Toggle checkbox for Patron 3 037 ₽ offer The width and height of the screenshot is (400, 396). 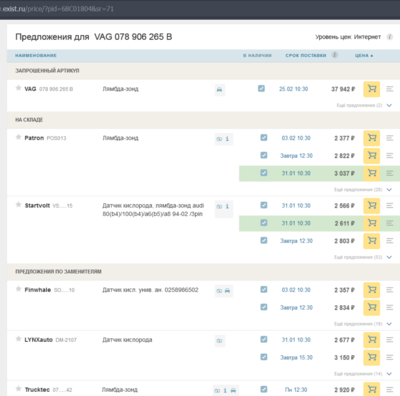tap(264, 173)
